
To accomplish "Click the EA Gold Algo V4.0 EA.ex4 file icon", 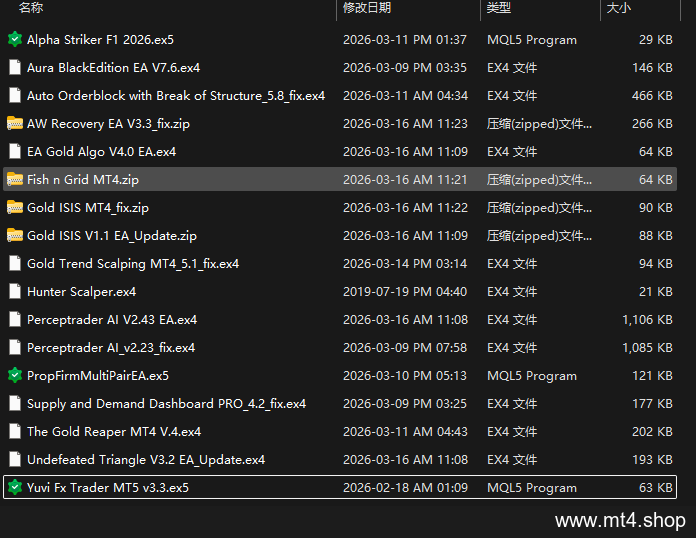I will click(x=15, y=151).
